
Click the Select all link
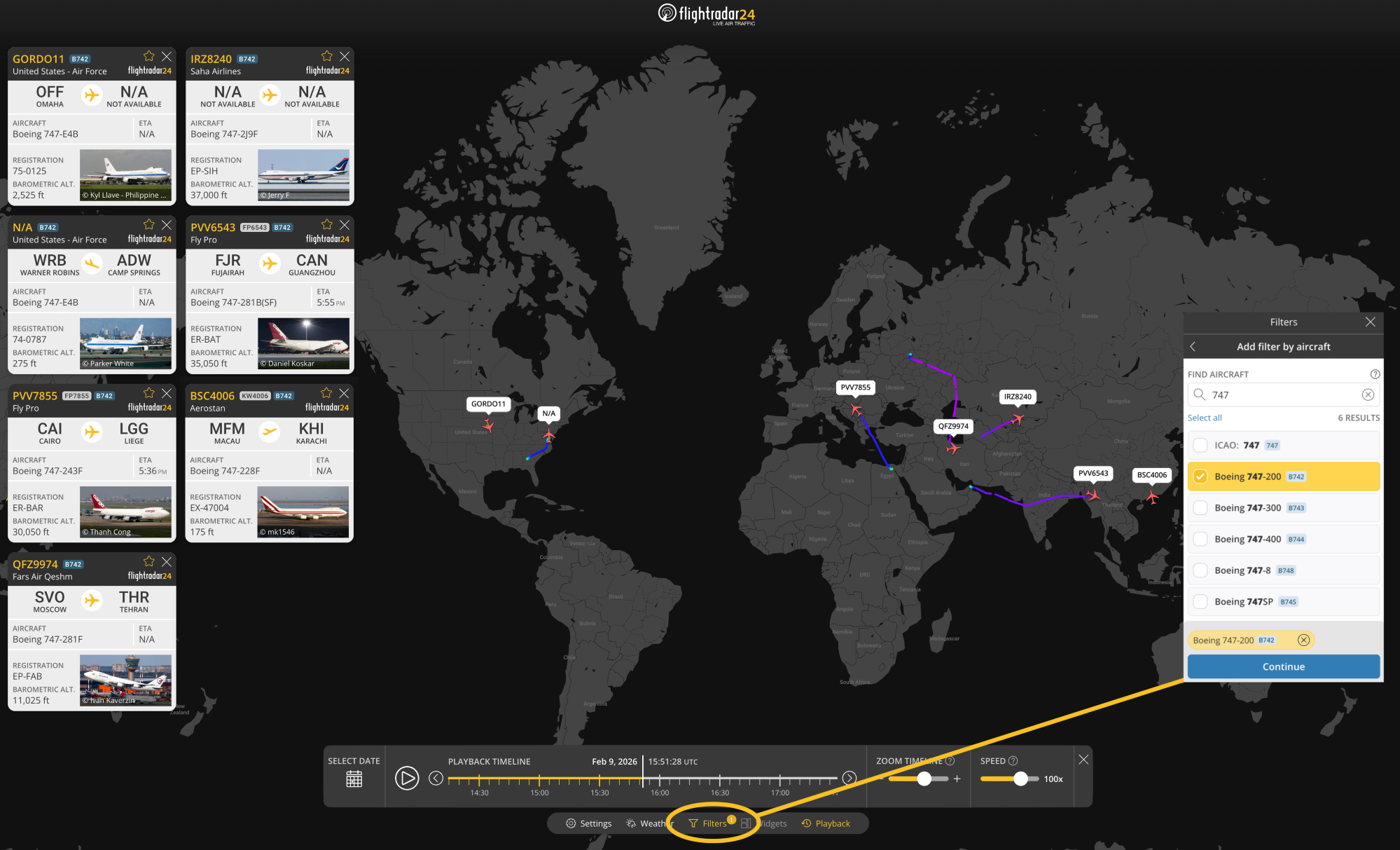(x=1204, y=418)
